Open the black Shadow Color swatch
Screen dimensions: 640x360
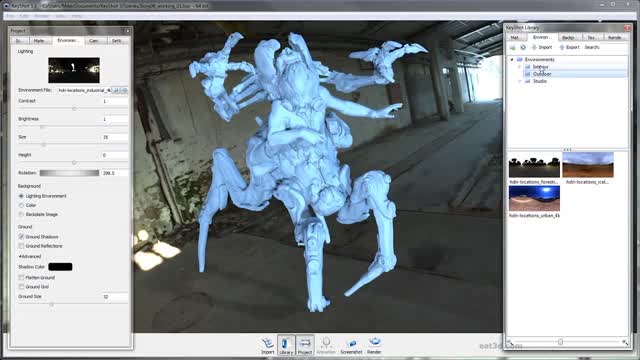(x=60, y=267)
